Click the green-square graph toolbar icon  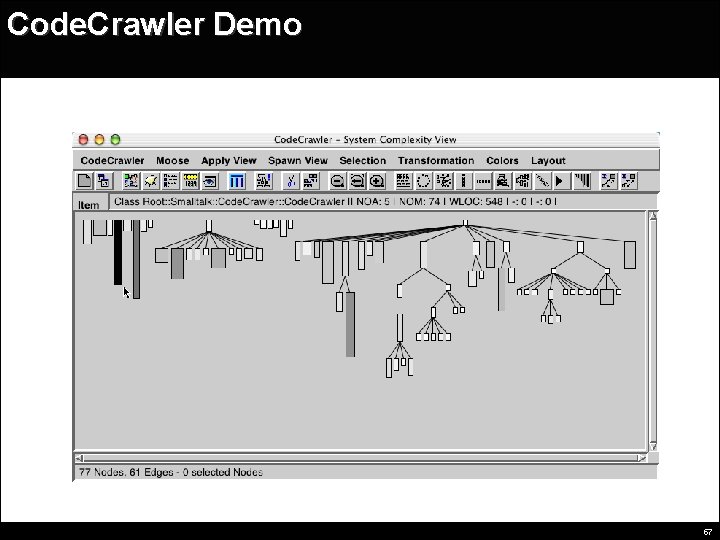pos(131,181)
